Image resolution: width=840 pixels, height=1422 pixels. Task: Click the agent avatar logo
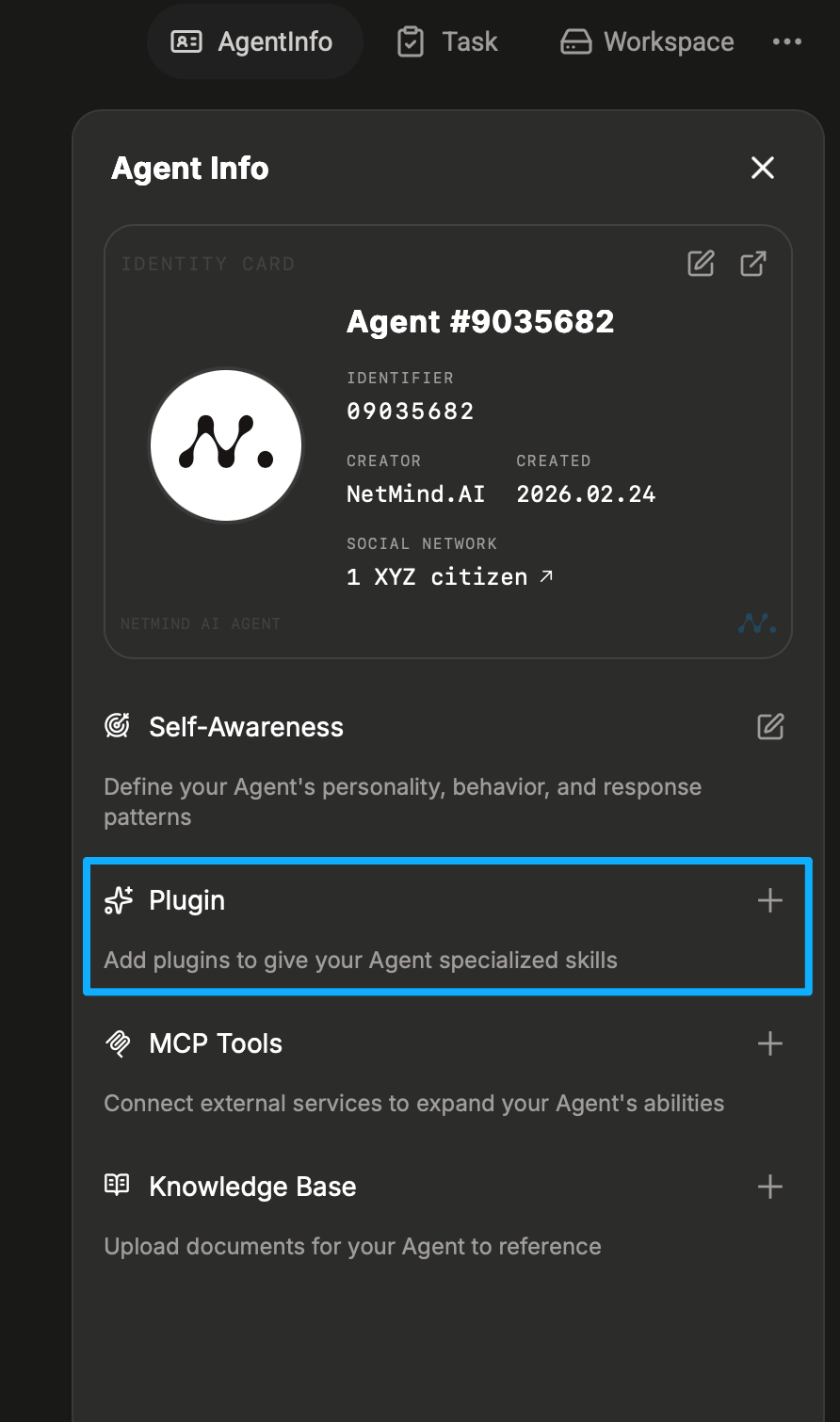[x=226, y=444]
